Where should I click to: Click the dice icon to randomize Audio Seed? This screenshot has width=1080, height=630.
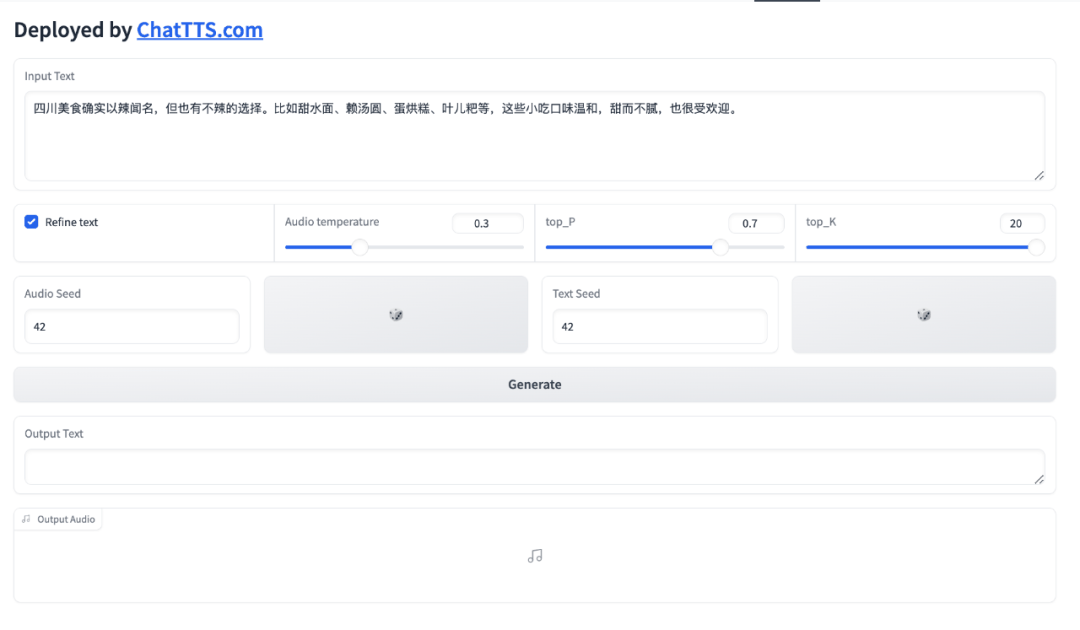396,314
